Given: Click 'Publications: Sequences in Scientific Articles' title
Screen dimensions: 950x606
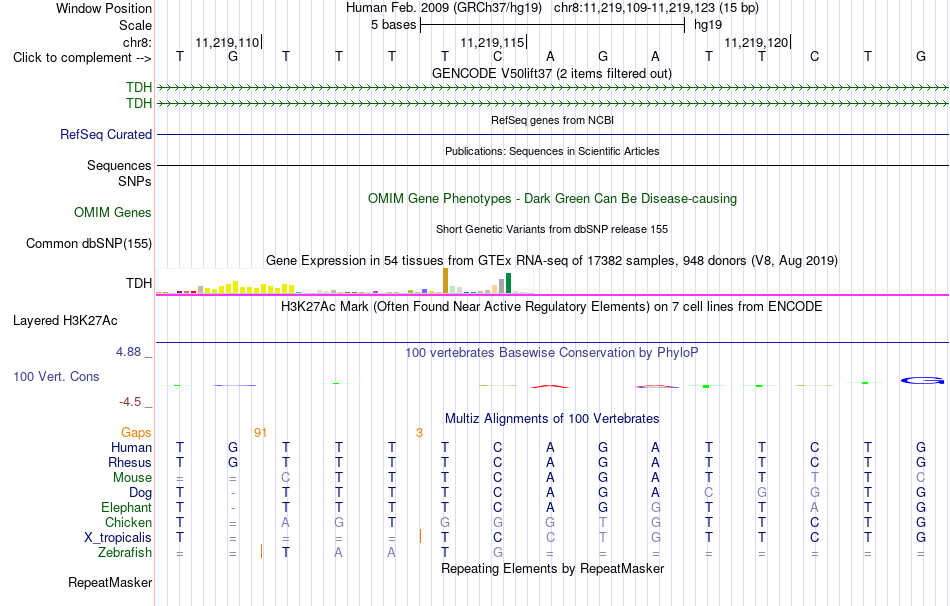Looking at the screenshot, I should click(552, 151).
